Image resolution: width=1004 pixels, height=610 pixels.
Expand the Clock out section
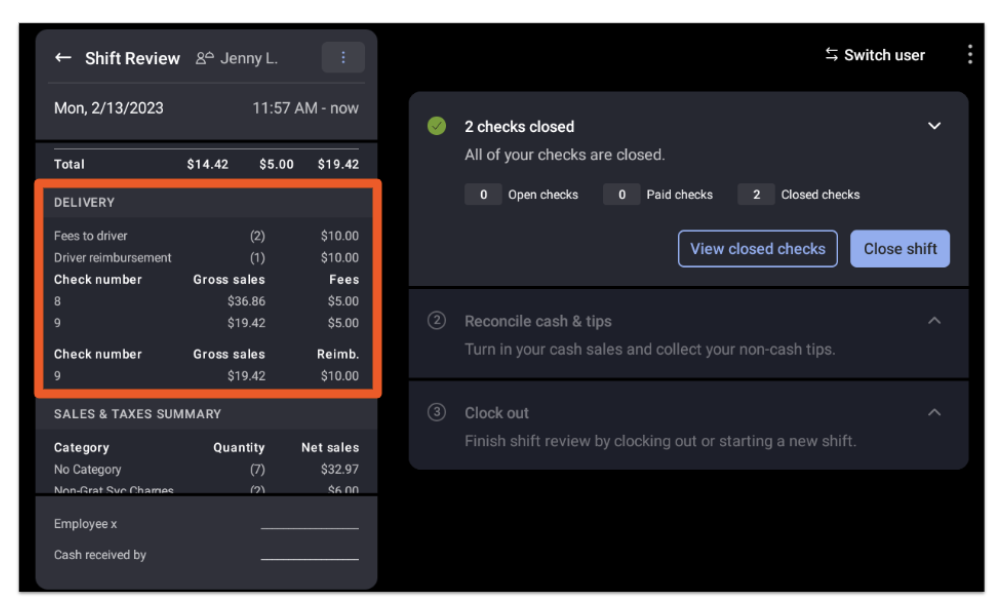934,412
